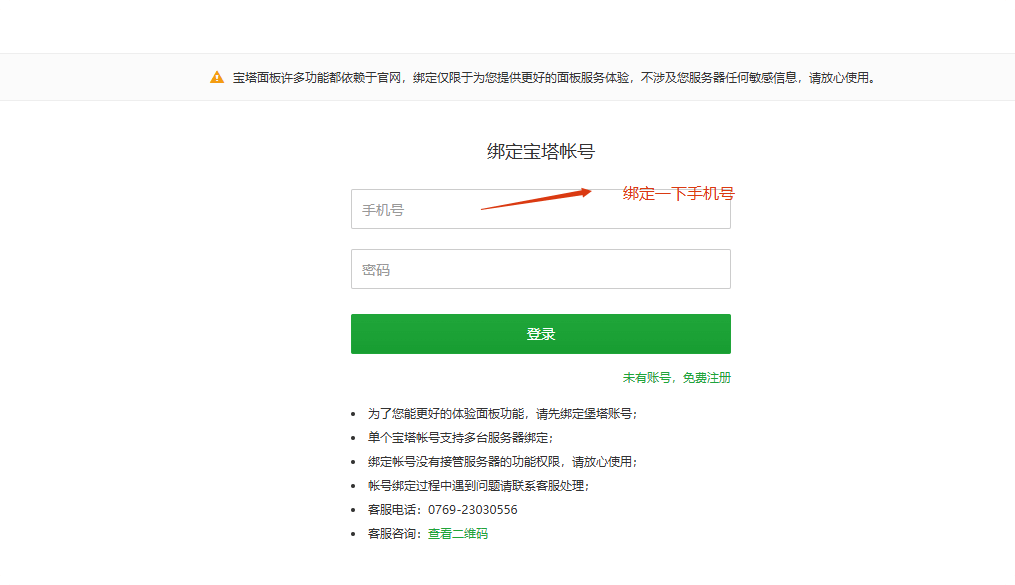Click the orange warning triangle icon
The height and width of the screenshot is (585, 1015).
point(217,78)
